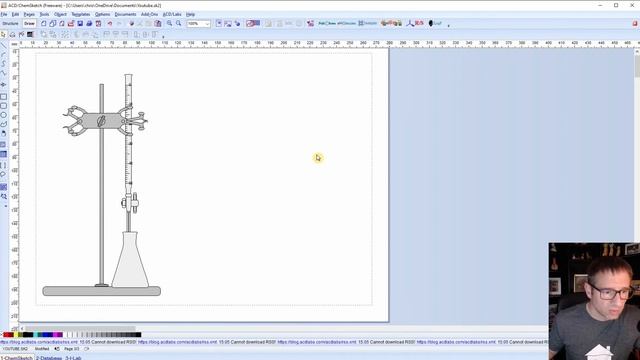Select the Line drawing tool

(3, 45)
